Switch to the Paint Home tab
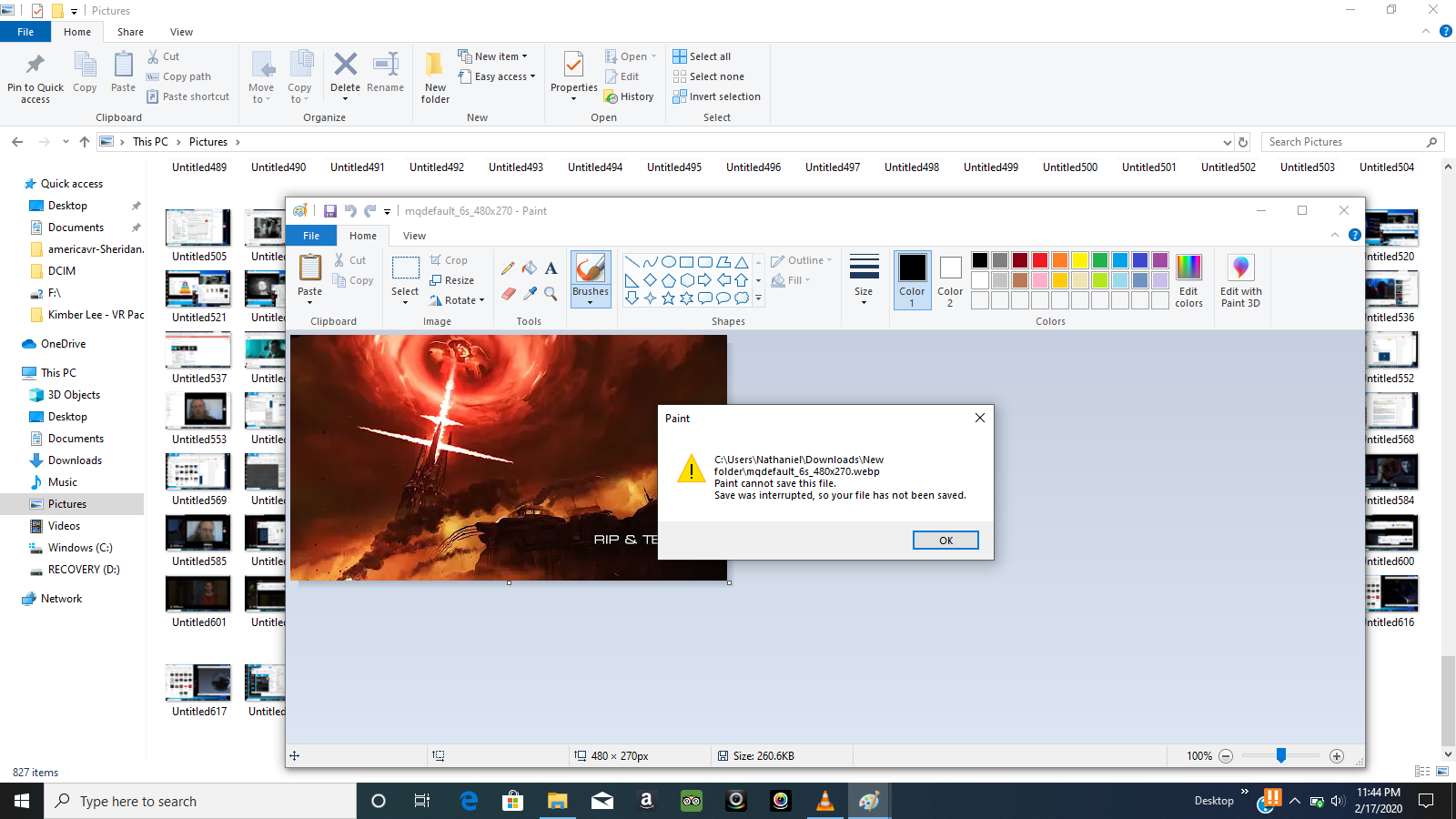 [363, 236]
